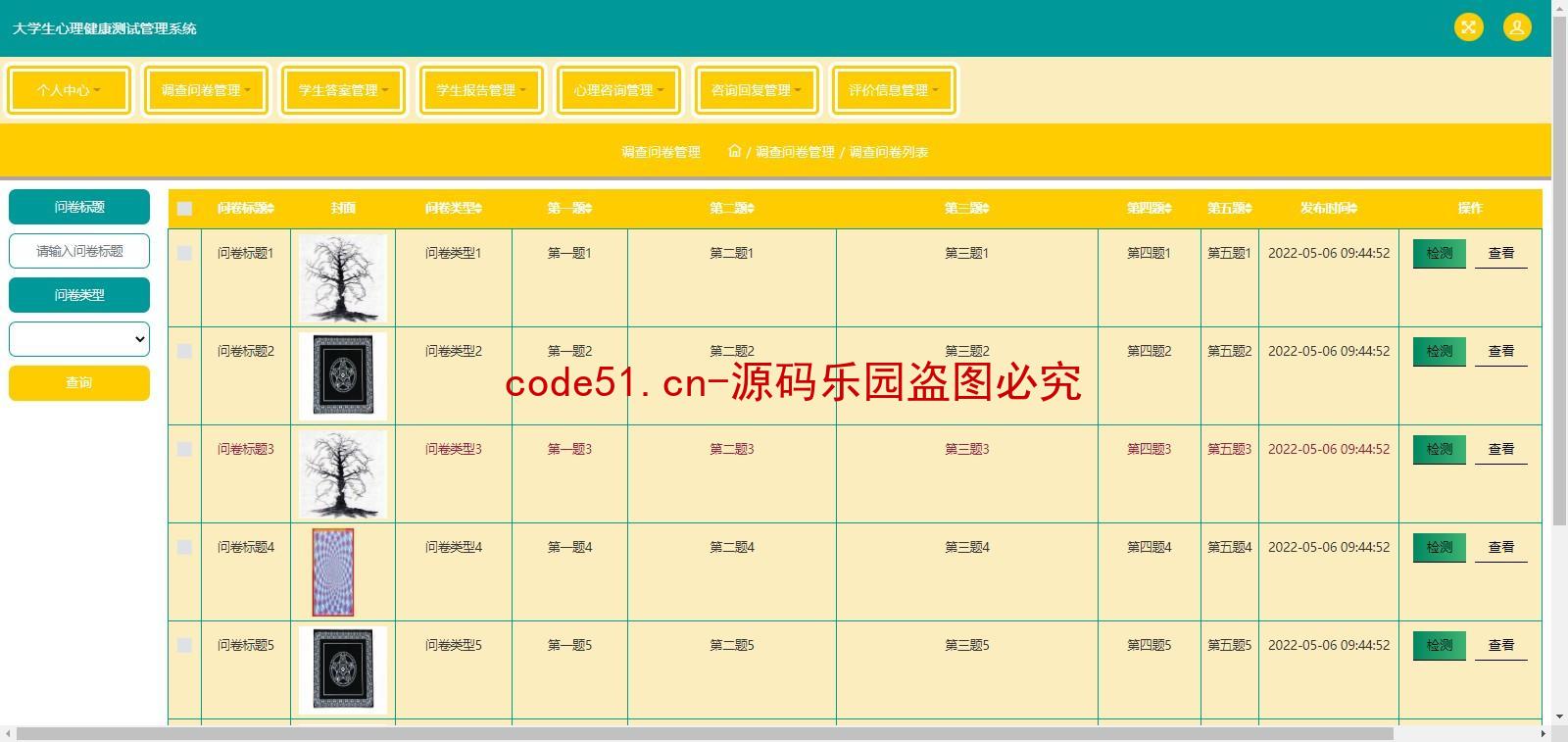Open the 问卷类型 select box

[79, 339]
